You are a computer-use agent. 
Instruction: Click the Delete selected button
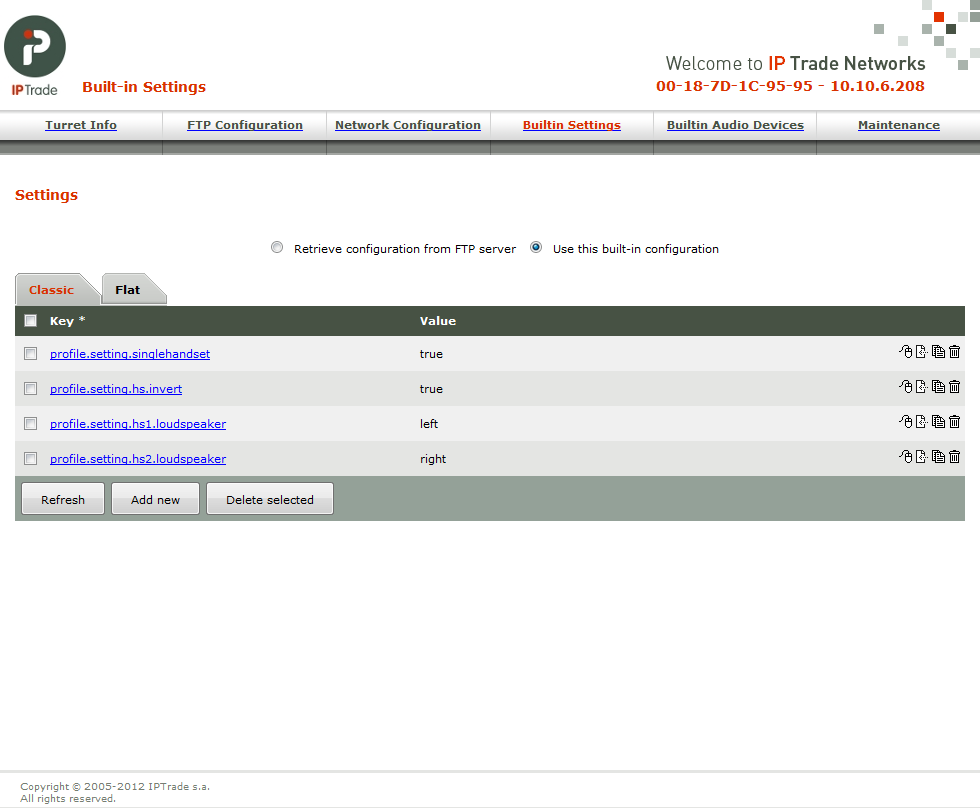(270, 499)
